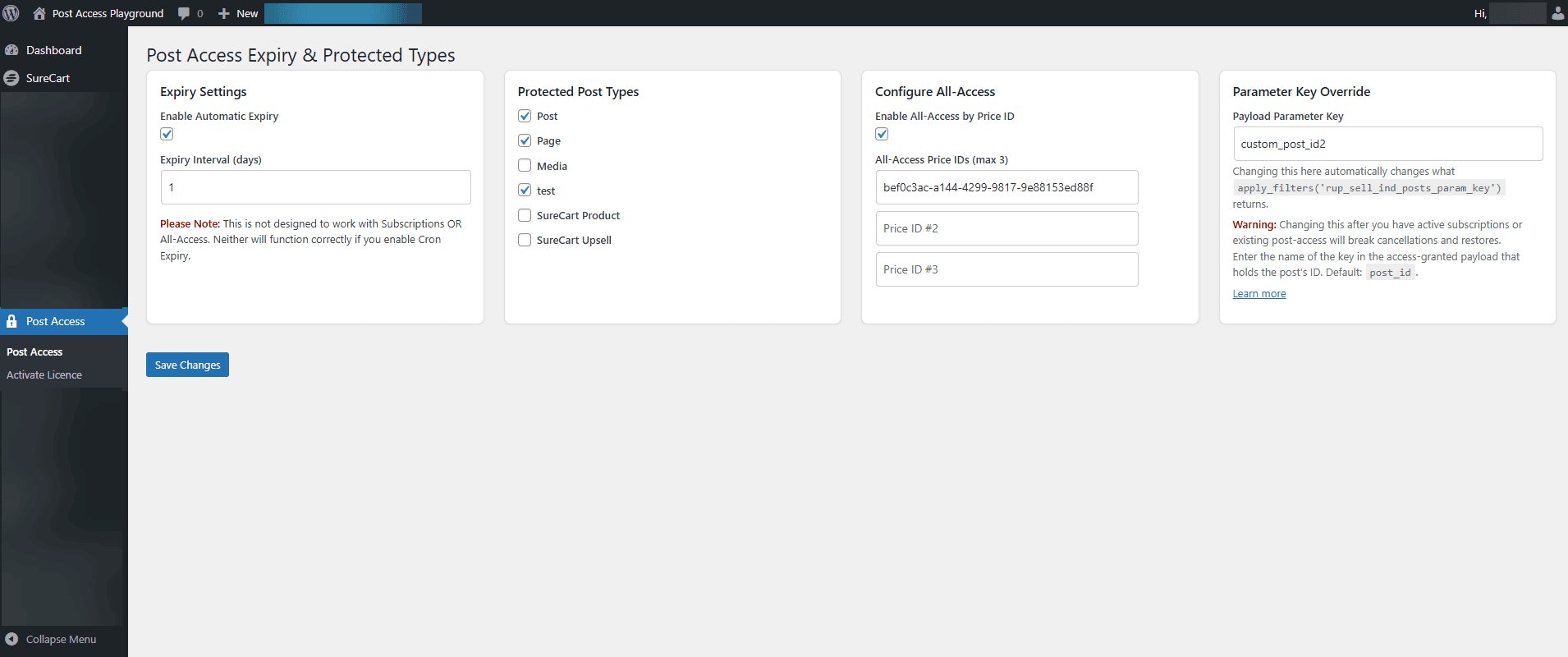The height and width of the screenshot is (657, 1568).
Task: Click the "Expiry Interval (days)" label
Action: click(x=211, y=160)
